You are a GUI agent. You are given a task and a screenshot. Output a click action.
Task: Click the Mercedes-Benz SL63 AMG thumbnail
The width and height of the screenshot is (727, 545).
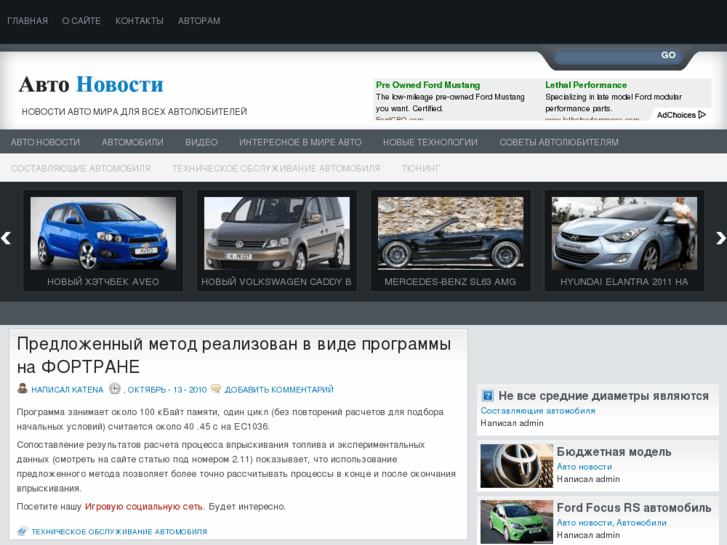tap(451, 233)
